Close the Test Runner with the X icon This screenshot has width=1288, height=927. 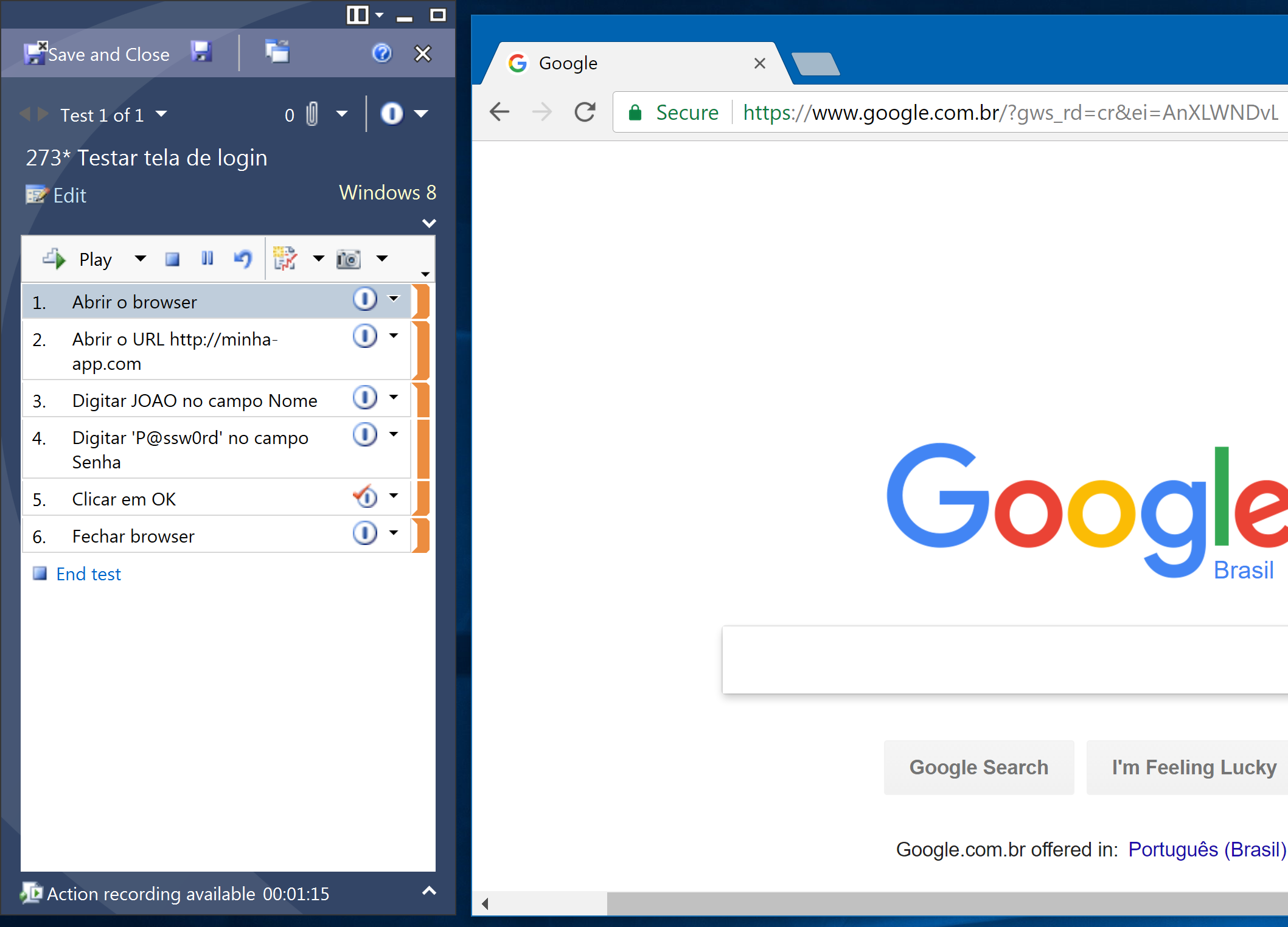coord(423,54)
